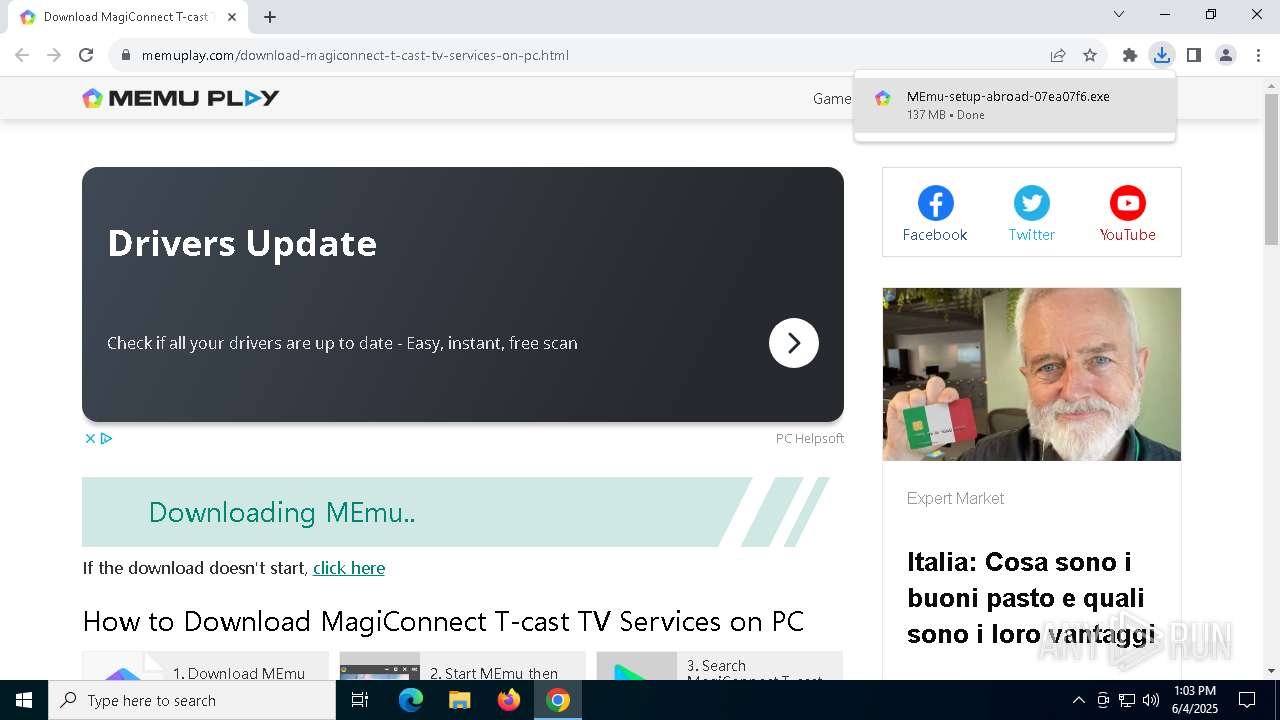Open Task View on taskbar

(360, 700)
